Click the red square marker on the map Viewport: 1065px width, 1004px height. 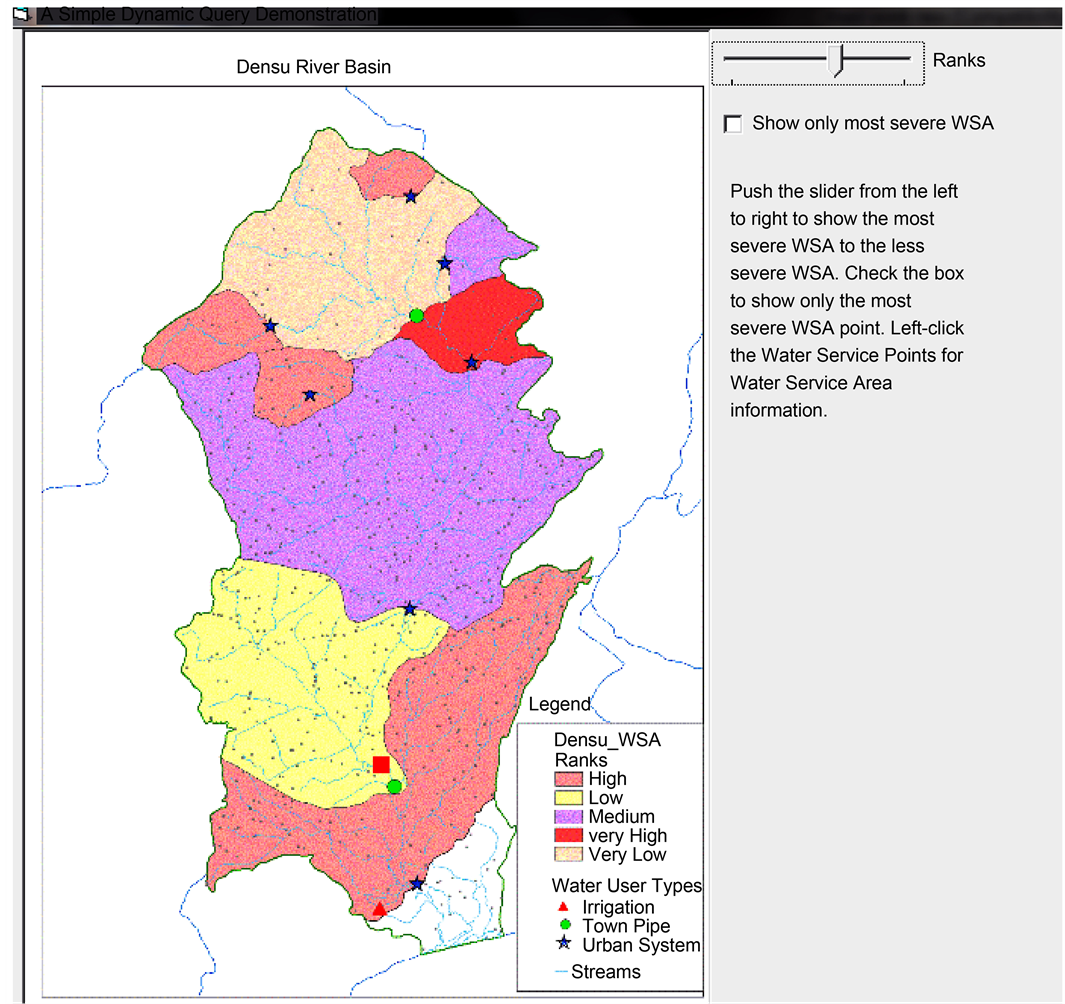point(381,765)
